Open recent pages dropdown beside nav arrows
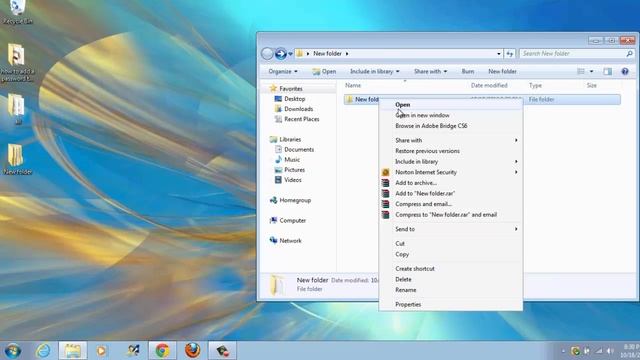The image size is (640, 360). pyautogui.click(x=290, y=53)
